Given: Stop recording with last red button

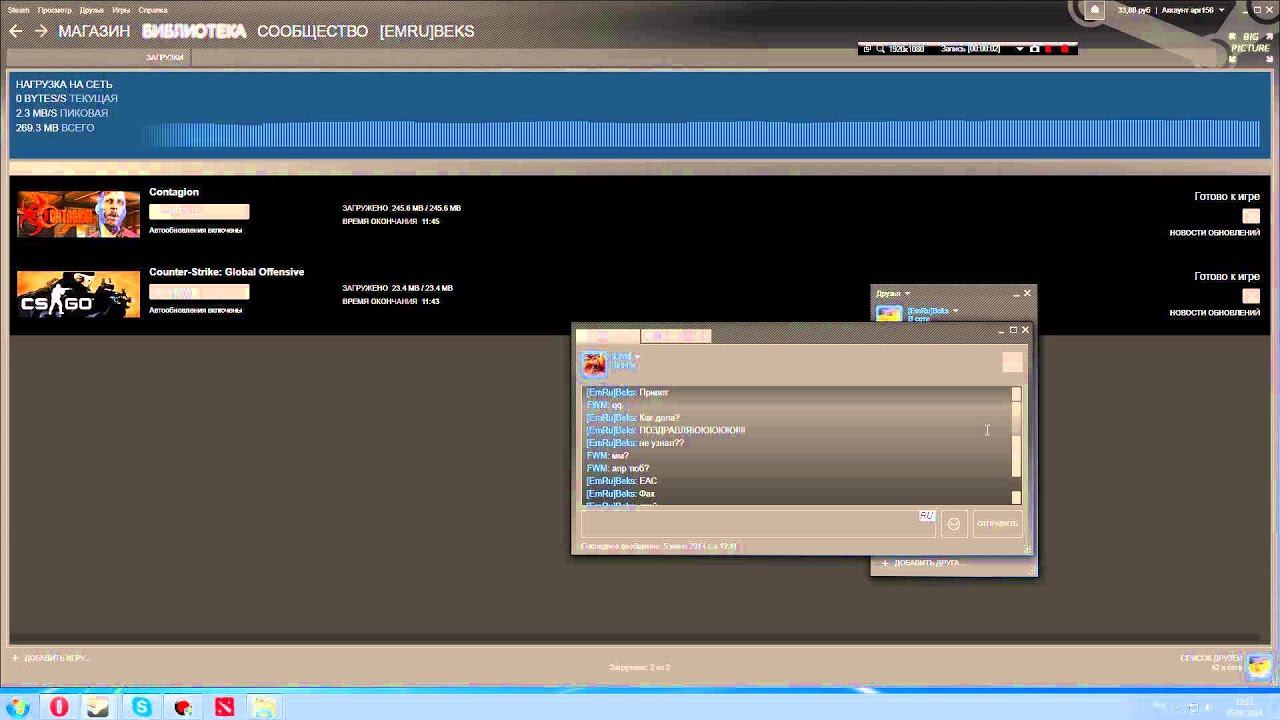Looking at the screenshot, I should click(1065, 49).
